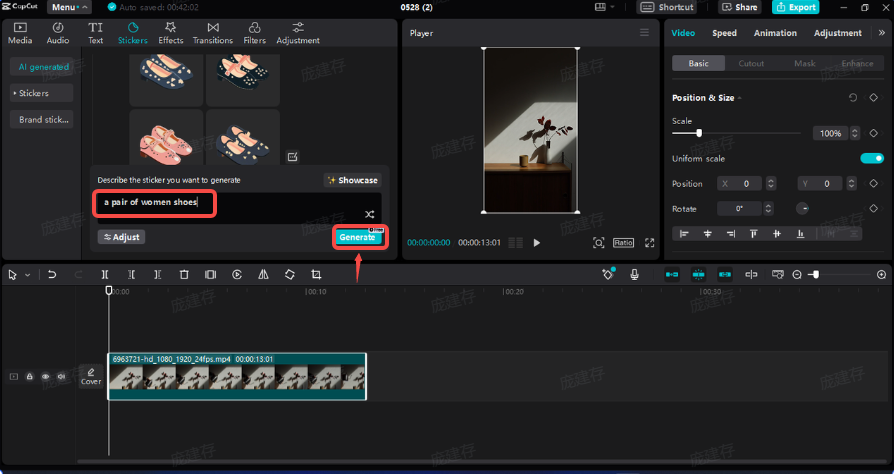Toggle timeline linkage
Image resolution: width=894 pixels, height=474 pixels.
[x=725, y=275]
